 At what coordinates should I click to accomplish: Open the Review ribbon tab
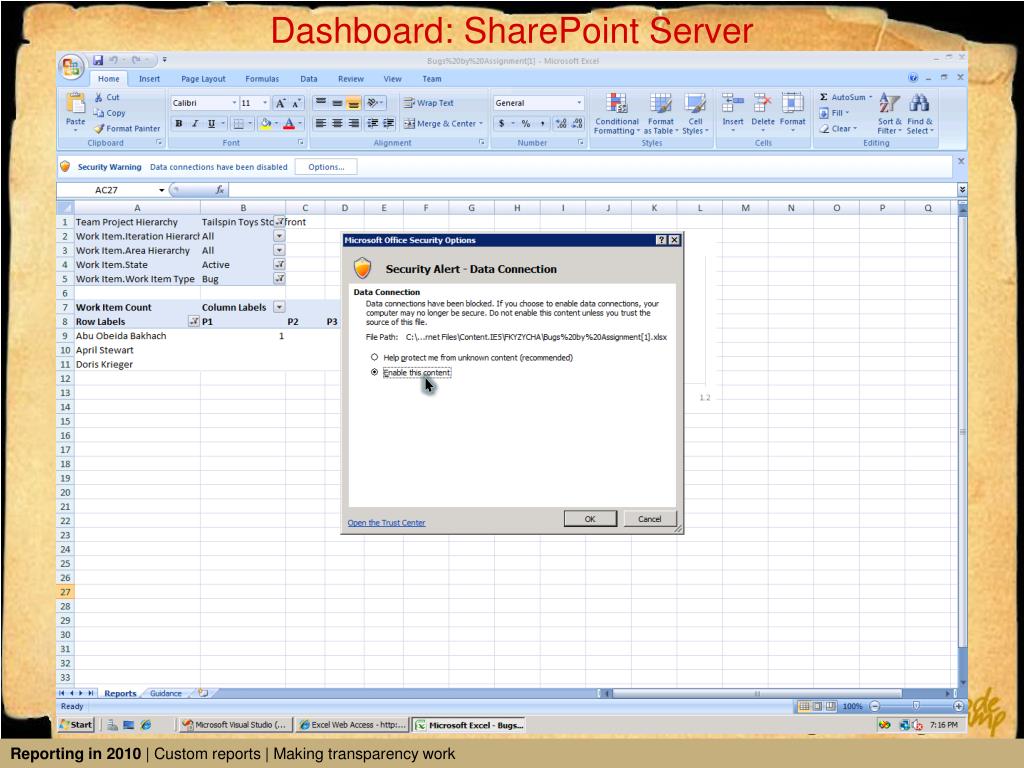(351, 79)
